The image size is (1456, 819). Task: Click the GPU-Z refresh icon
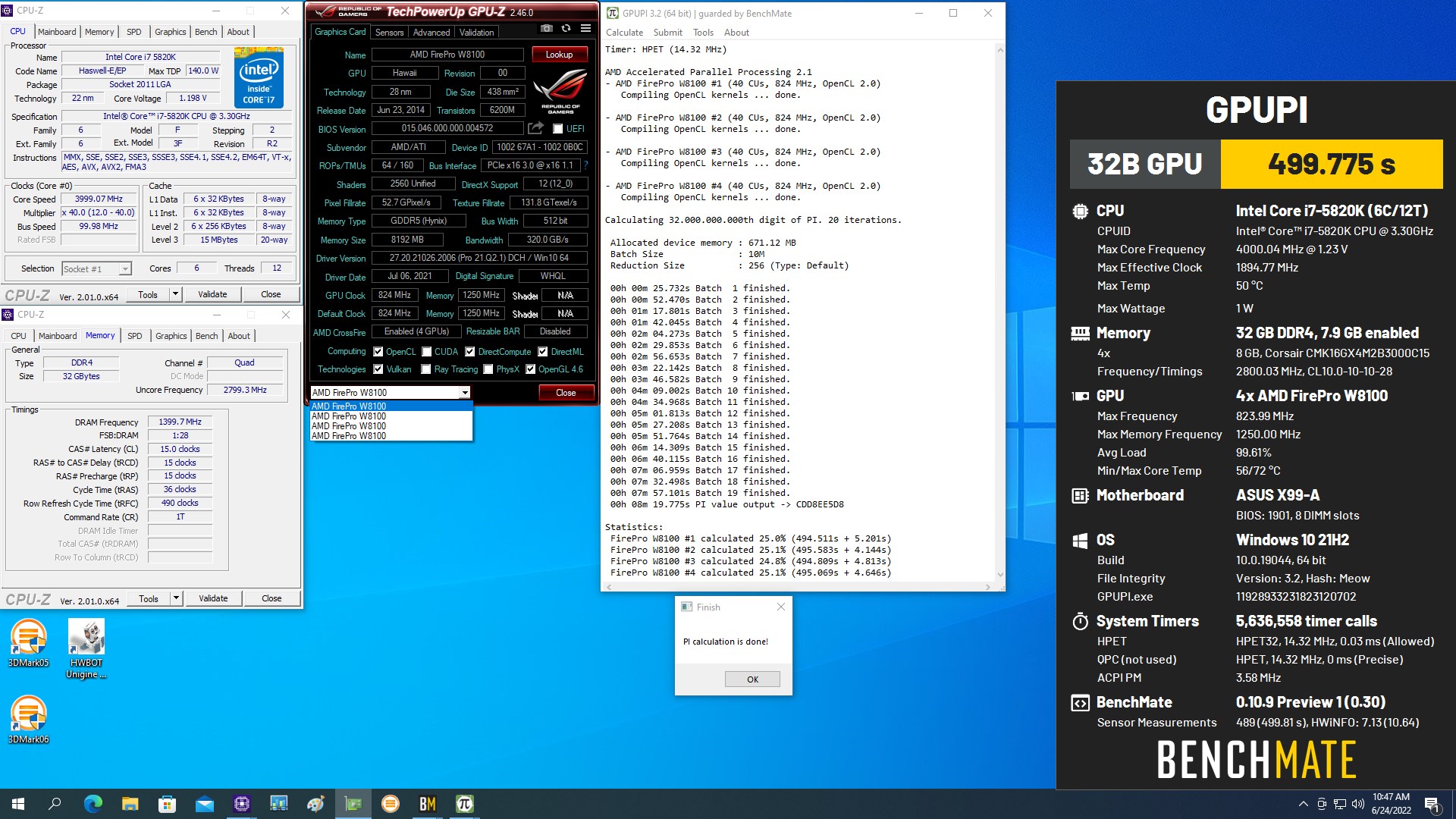pos(566,29)
